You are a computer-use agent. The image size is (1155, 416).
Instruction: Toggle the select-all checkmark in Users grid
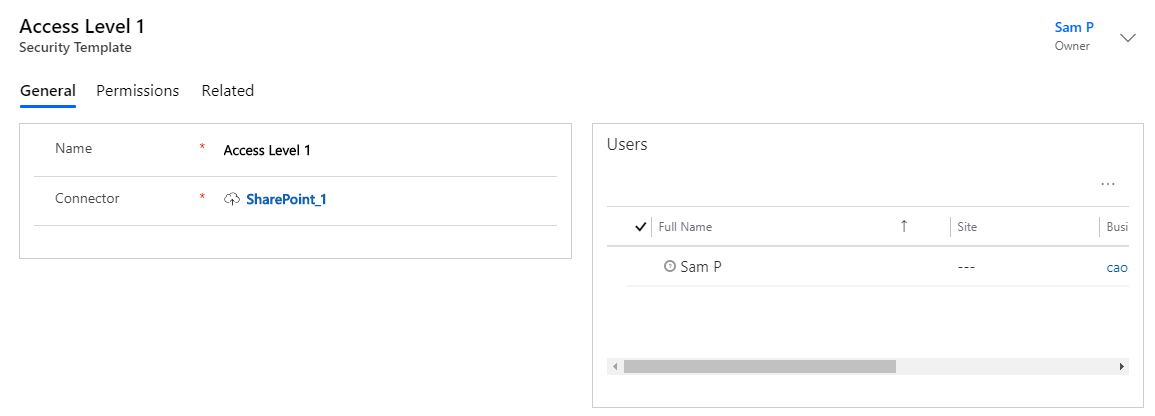tap(640, 227)
